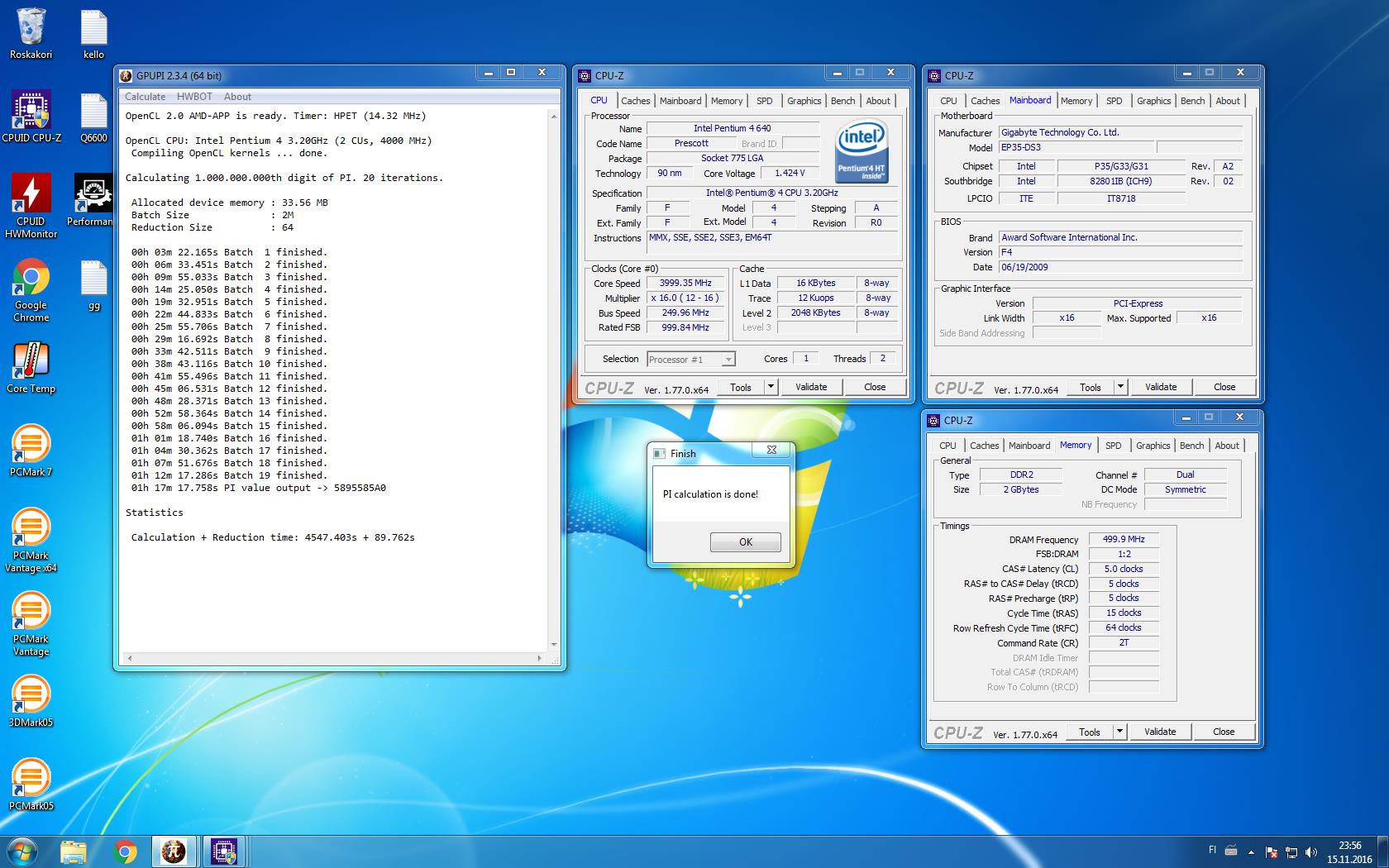Open the Processor #1 selection dropdown

[x=690, y=359]
